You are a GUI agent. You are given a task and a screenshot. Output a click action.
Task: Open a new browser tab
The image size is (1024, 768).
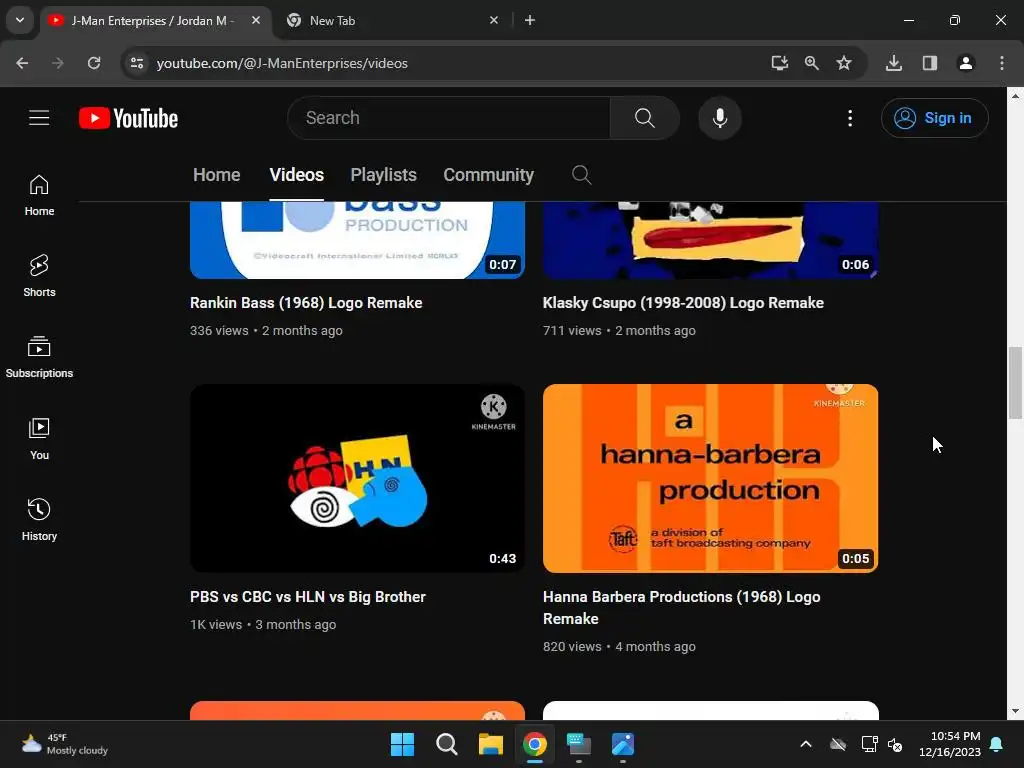click(530, 20)
